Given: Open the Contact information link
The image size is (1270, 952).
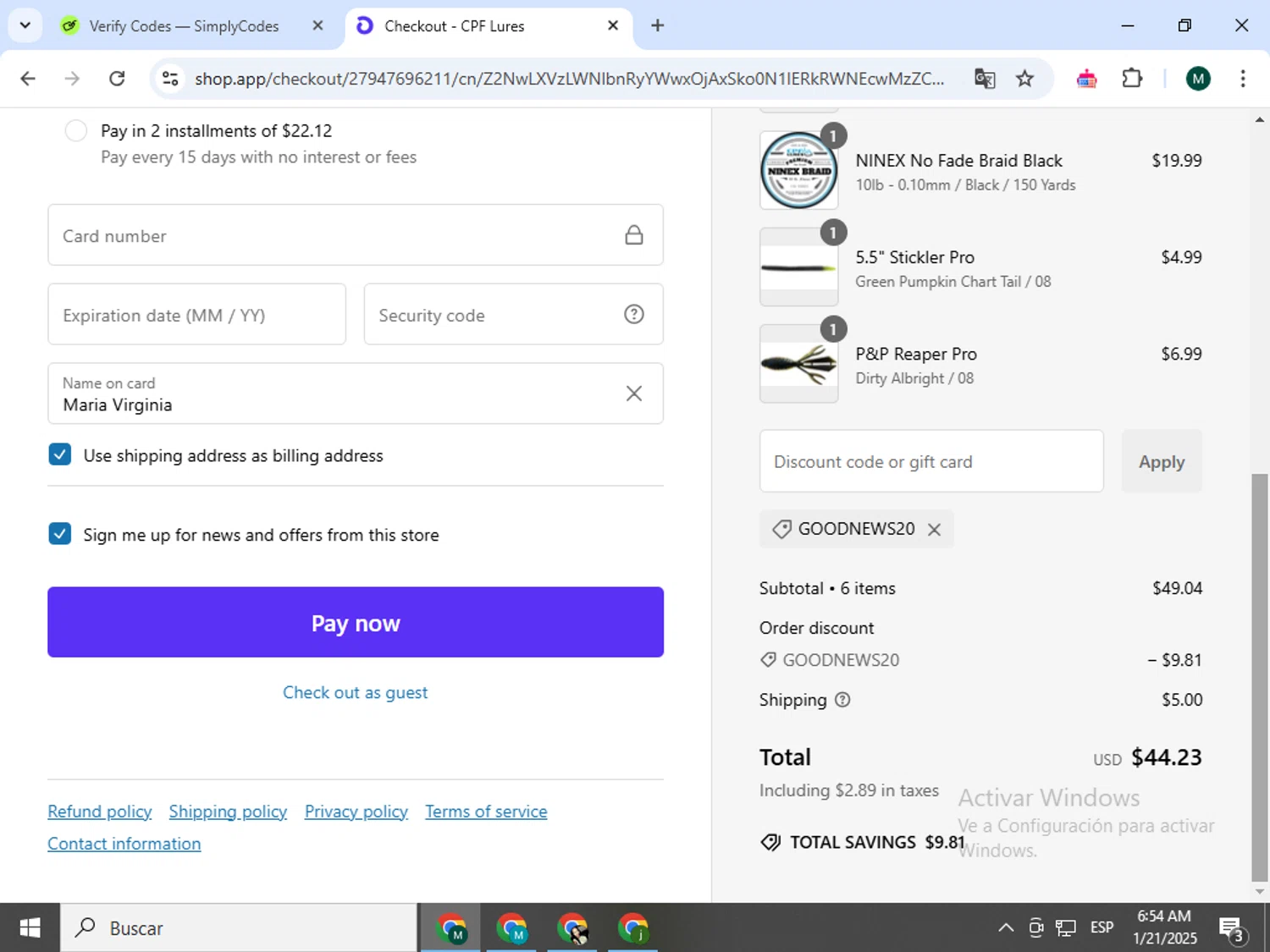Looking at the screenshot, I should (124, 844).
